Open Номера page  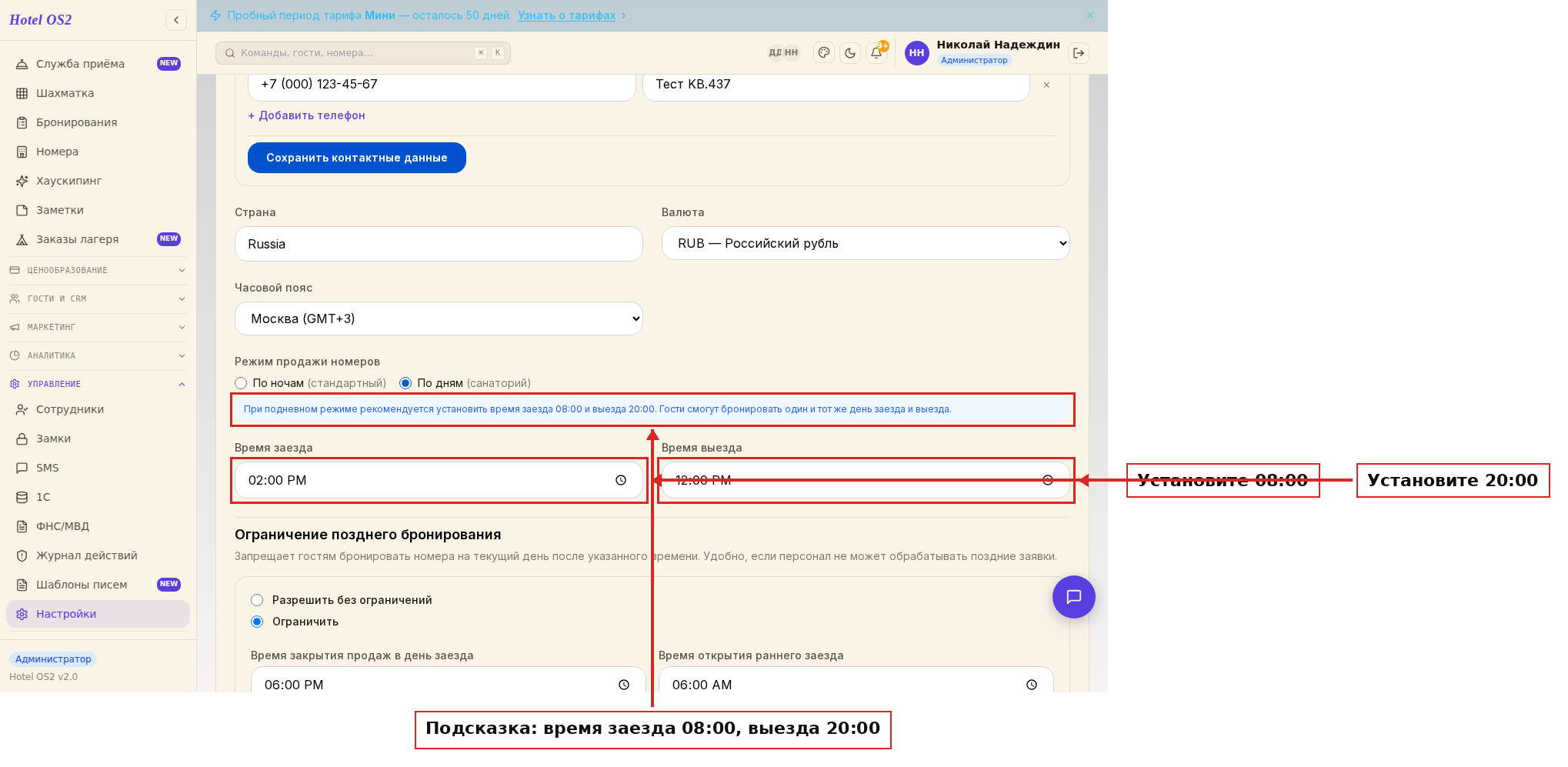(98, 152)
